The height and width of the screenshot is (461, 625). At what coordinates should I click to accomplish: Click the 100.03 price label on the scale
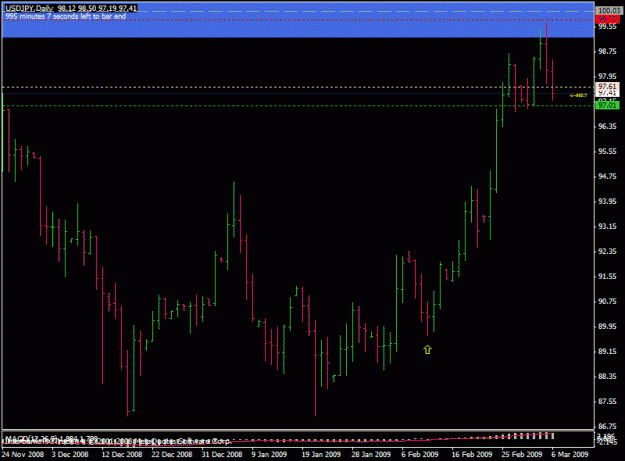click(x=608, y=11)
